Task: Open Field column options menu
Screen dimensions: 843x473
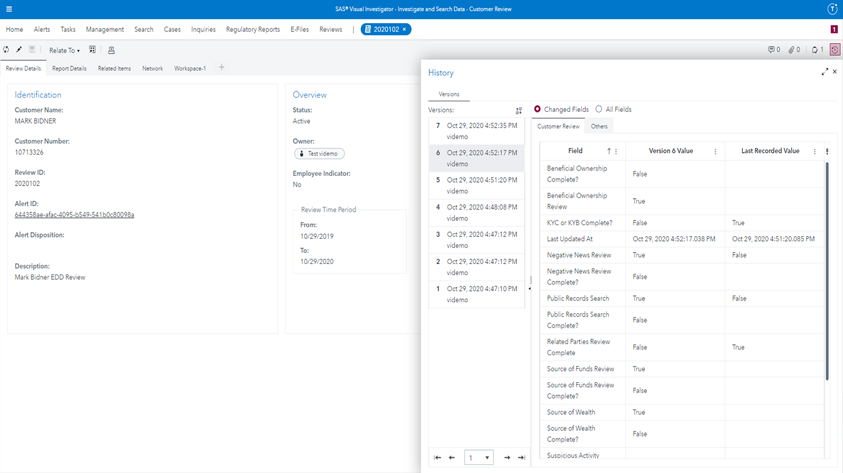Action: (616, 151)
